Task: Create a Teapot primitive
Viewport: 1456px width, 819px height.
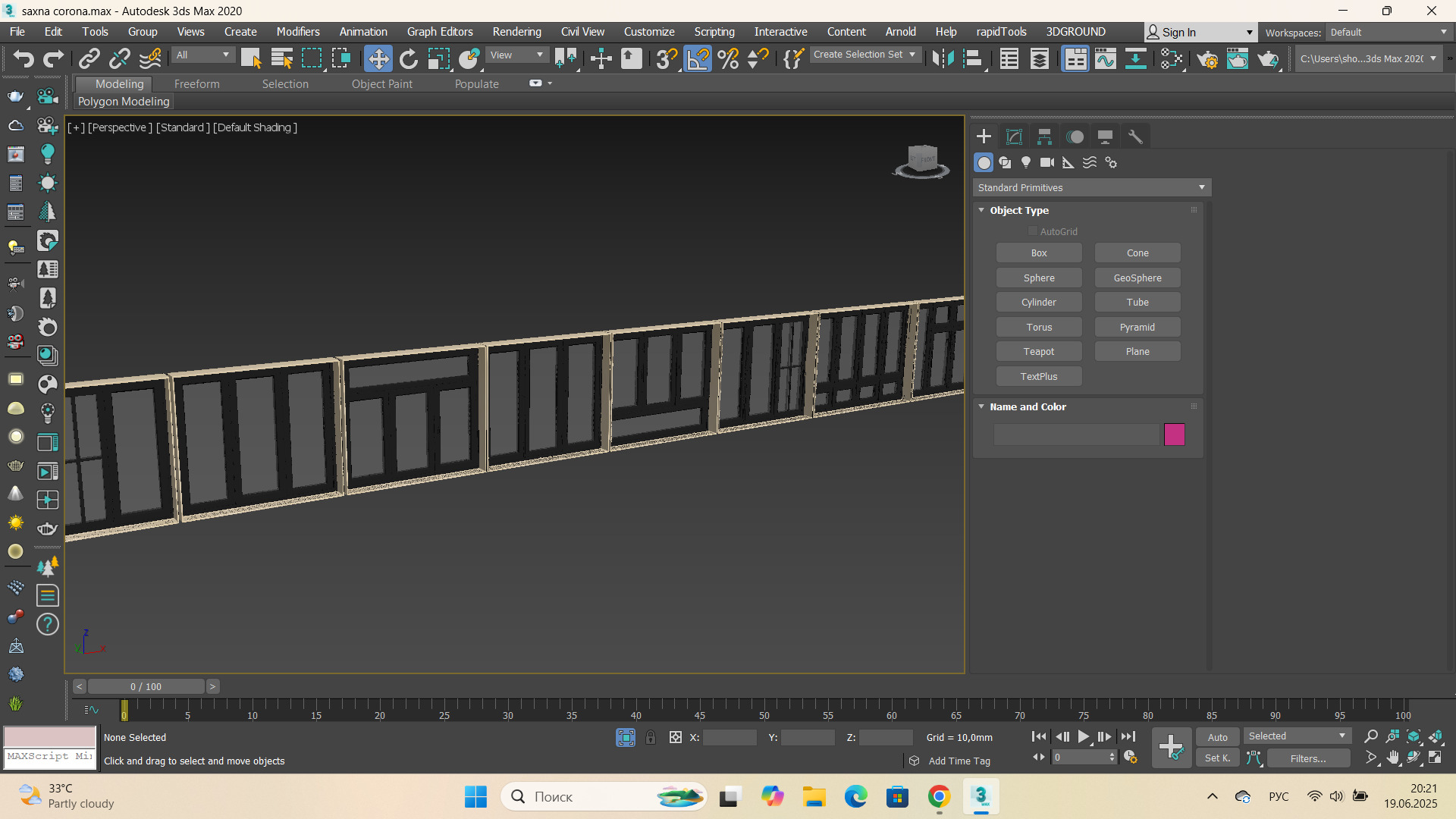Action: [x=1039, y=352]
